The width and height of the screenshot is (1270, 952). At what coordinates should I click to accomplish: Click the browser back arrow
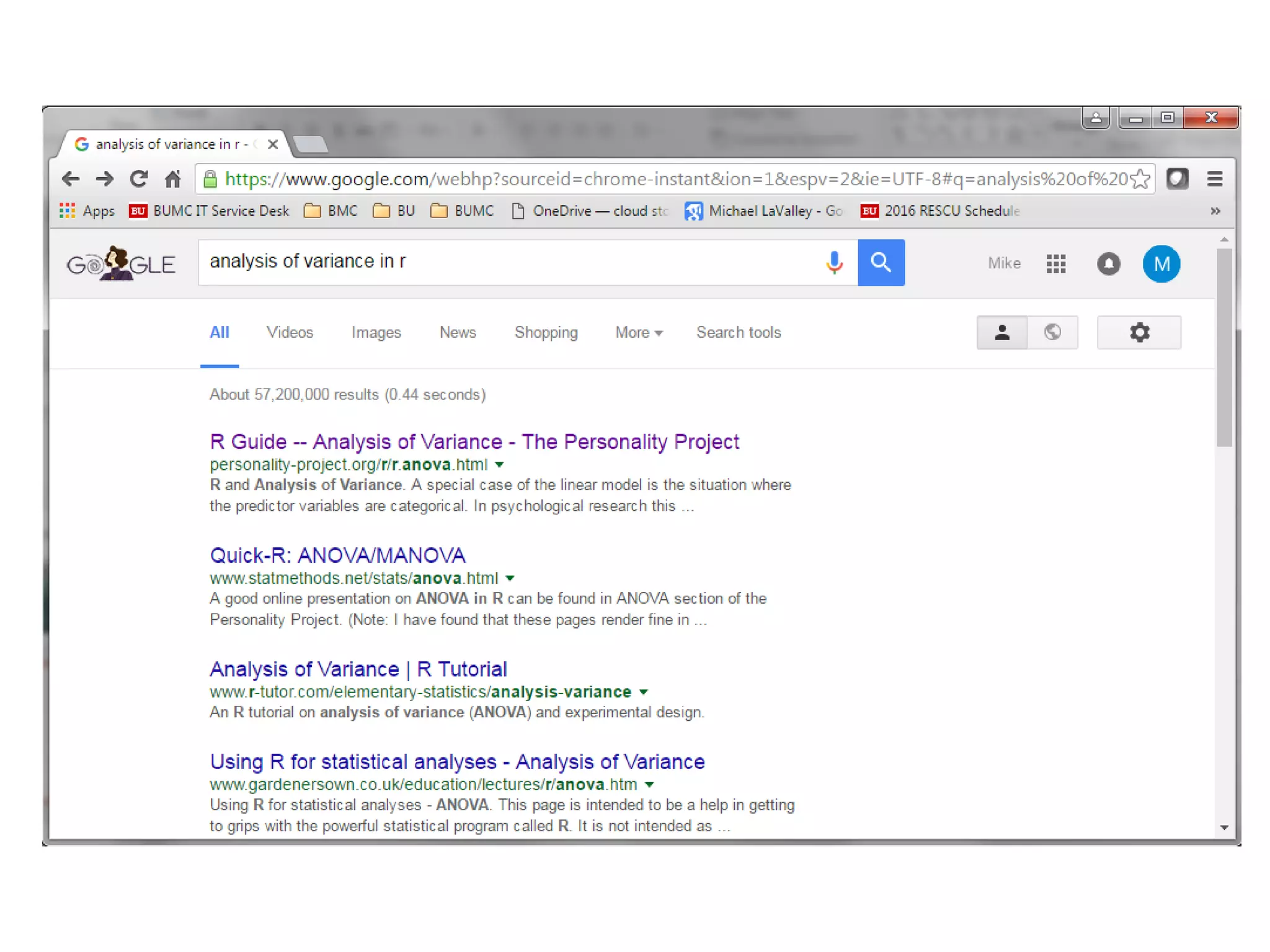click(71, 179)
